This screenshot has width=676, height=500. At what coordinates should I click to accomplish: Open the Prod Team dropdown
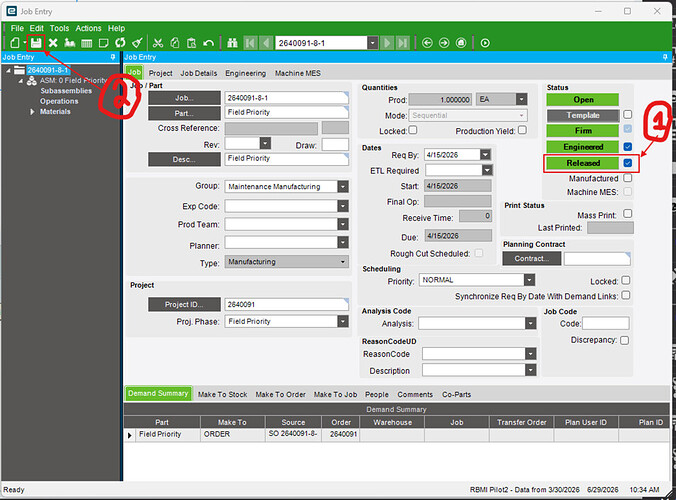tap(343, 224)
